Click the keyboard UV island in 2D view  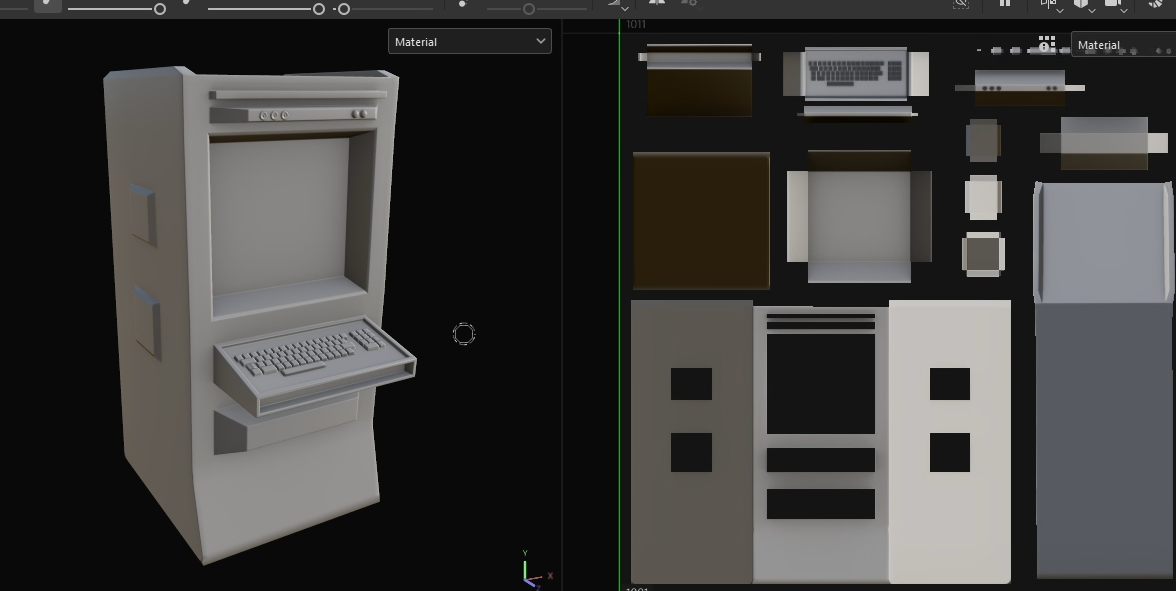[856, 73]
